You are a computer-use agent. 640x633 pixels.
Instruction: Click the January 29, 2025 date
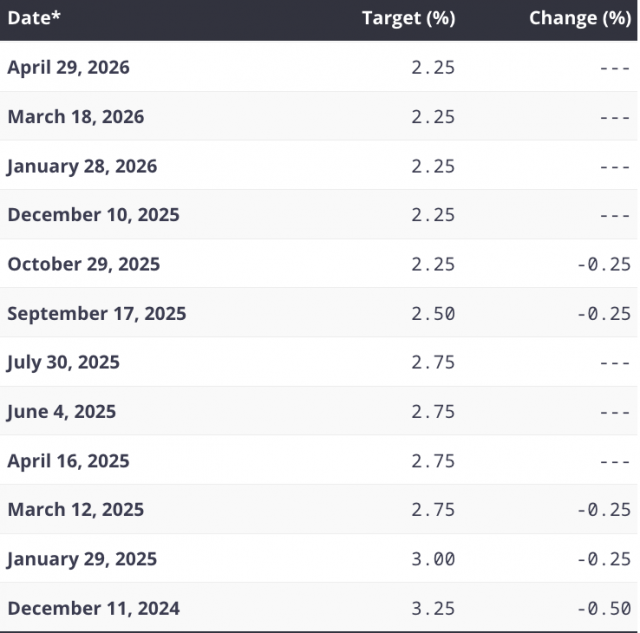point(82,559)
